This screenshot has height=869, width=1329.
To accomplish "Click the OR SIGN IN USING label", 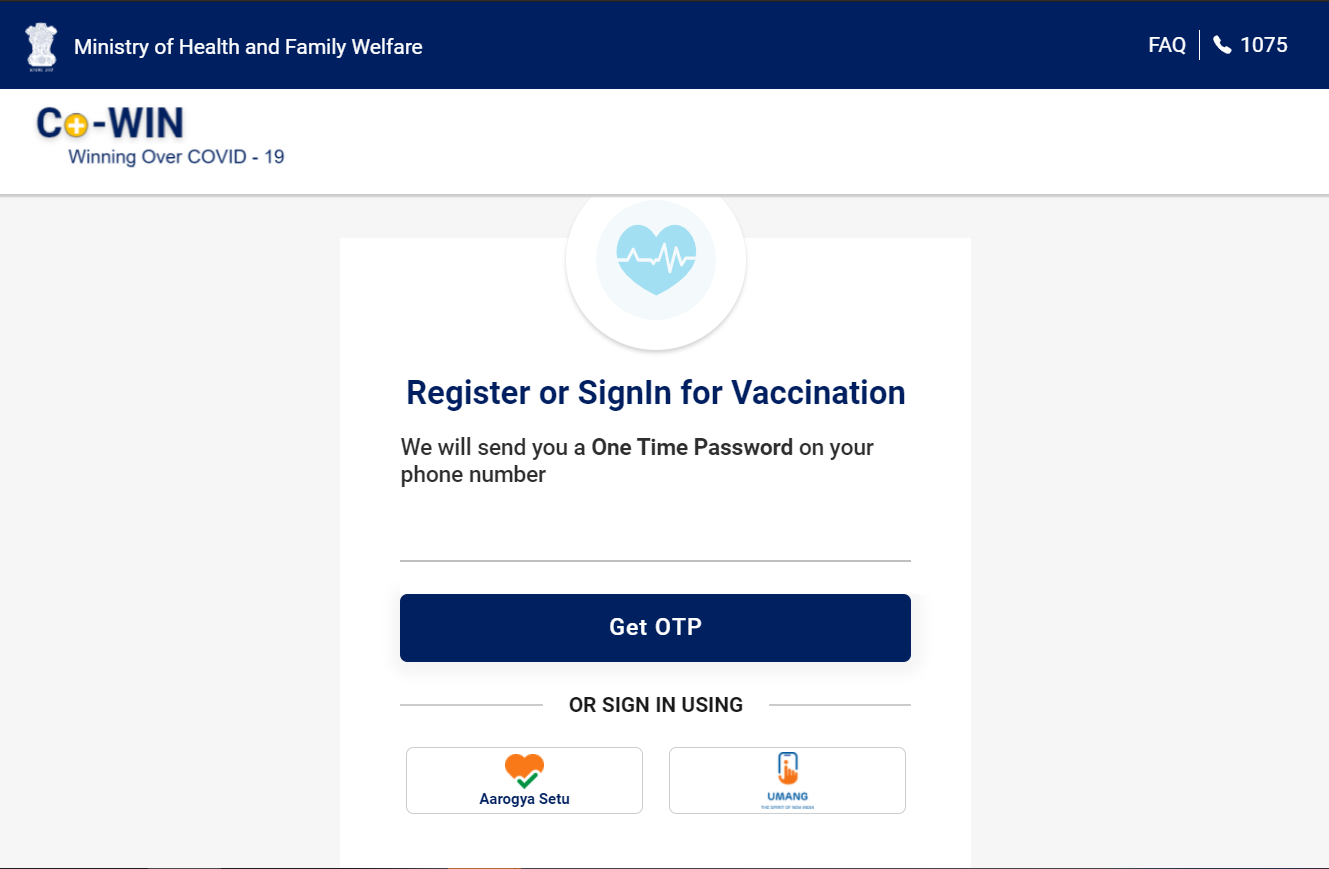I will pos(655,705).
